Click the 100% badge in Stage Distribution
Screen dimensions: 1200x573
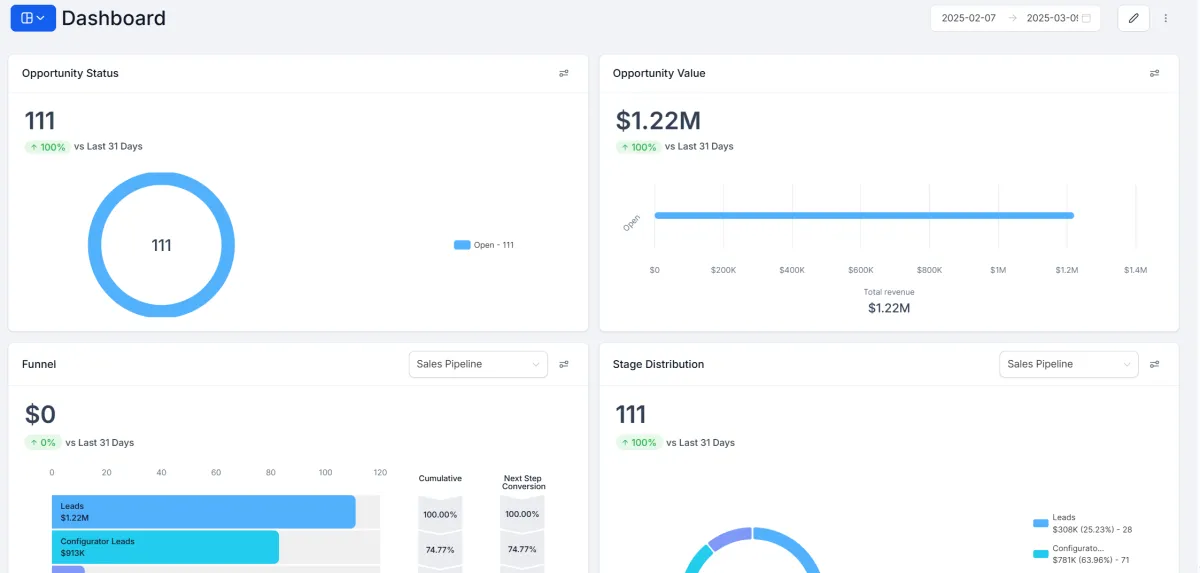click(637, 443)
